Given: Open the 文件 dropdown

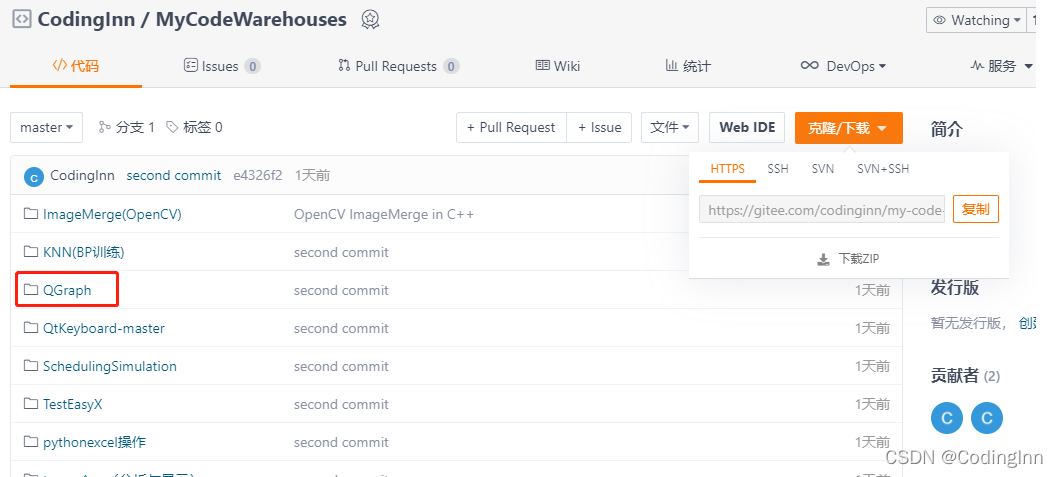Looking at the screenshot, I should click(670, 127).
